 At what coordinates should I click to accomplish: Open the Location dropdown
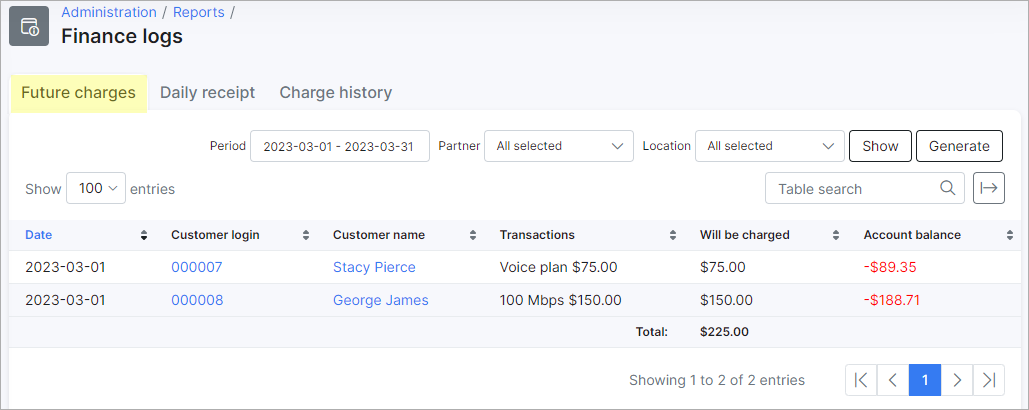tap(769, 146)
